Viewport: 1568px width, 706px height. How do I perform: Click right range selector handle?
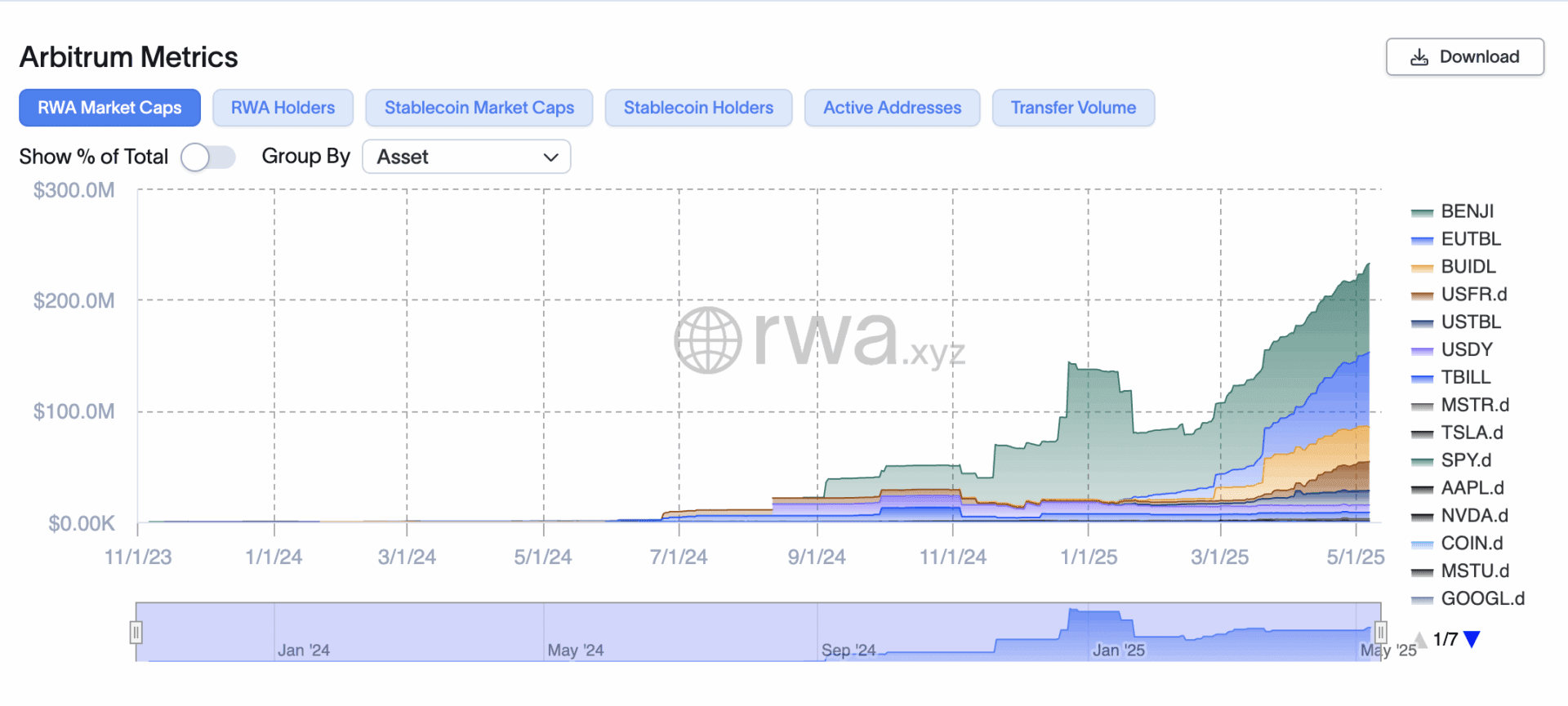pyautogui.click(x=1380, y=632)
